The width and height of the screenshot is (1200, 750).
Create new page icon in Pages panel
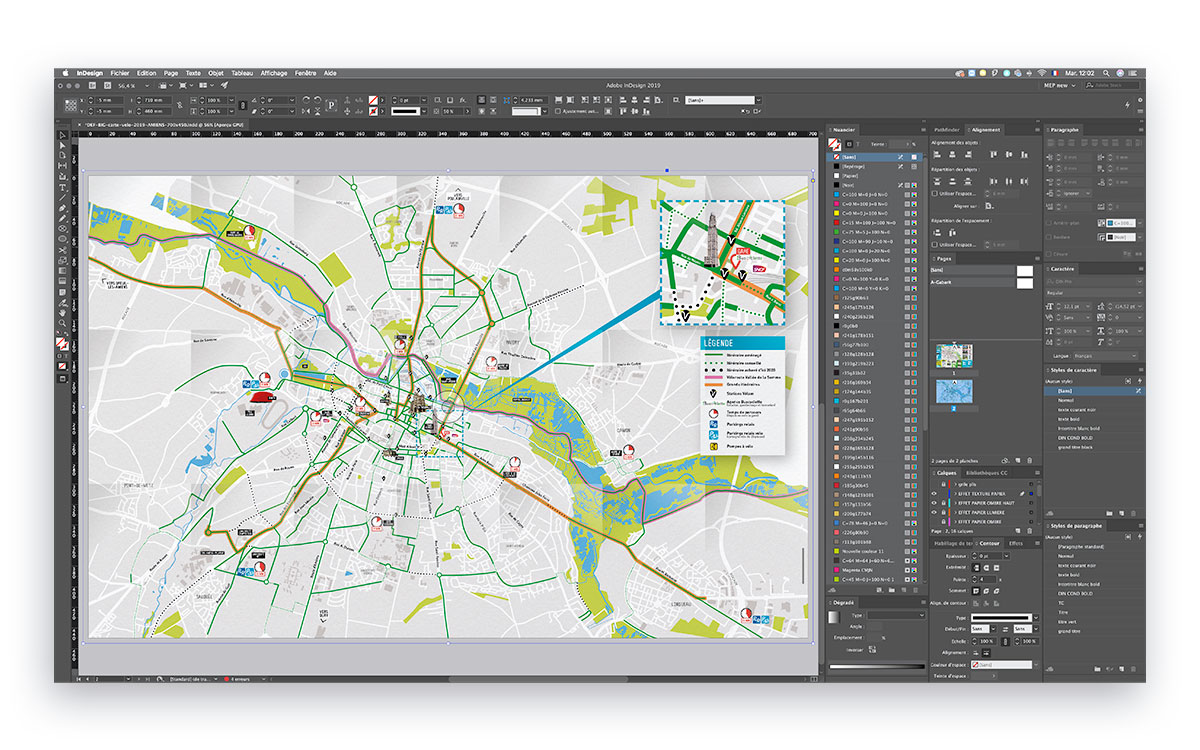[x=1017, y=461]
